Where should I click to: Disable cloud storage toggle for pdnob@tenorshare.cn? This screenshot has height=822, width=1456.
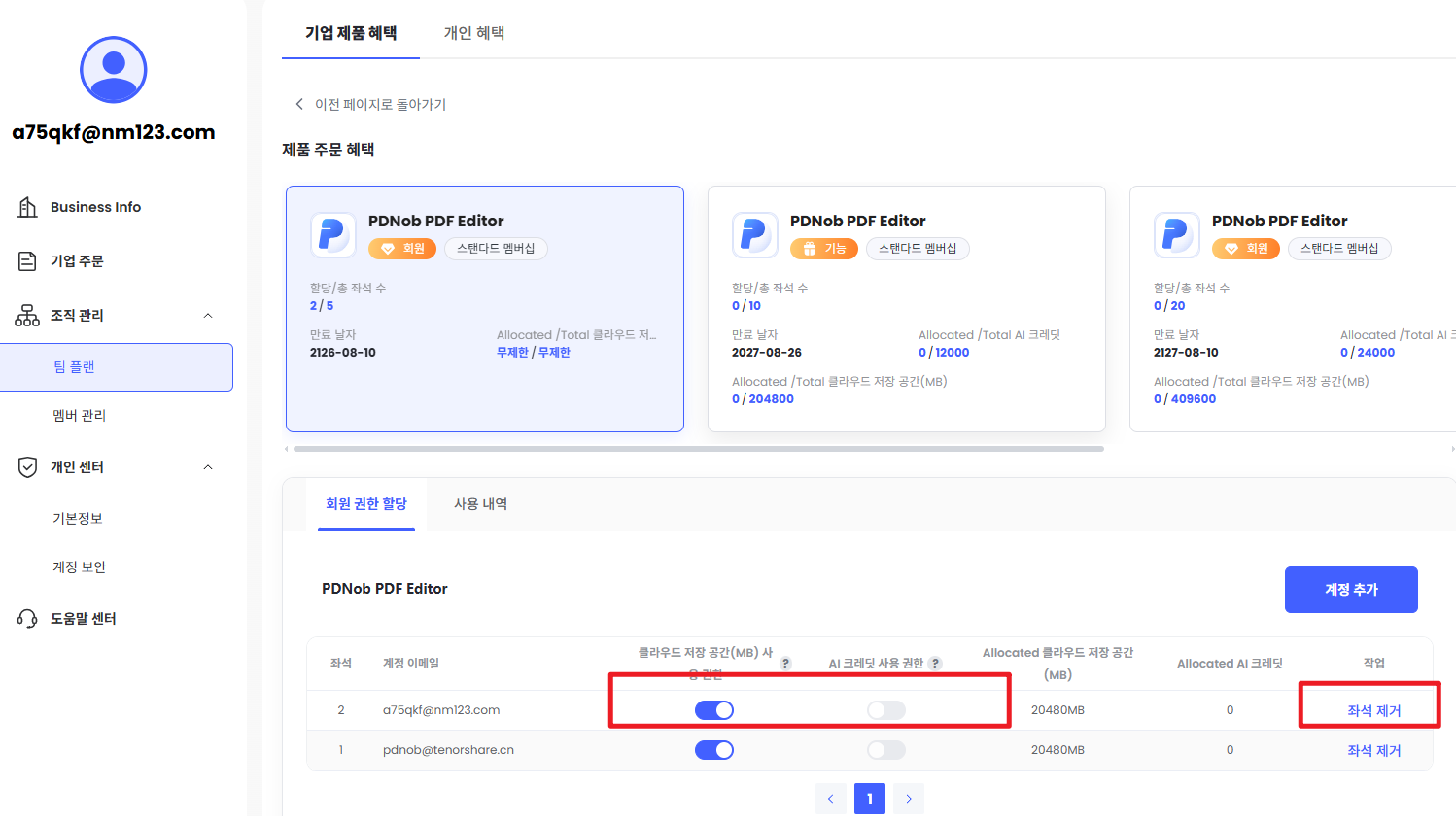714,750
